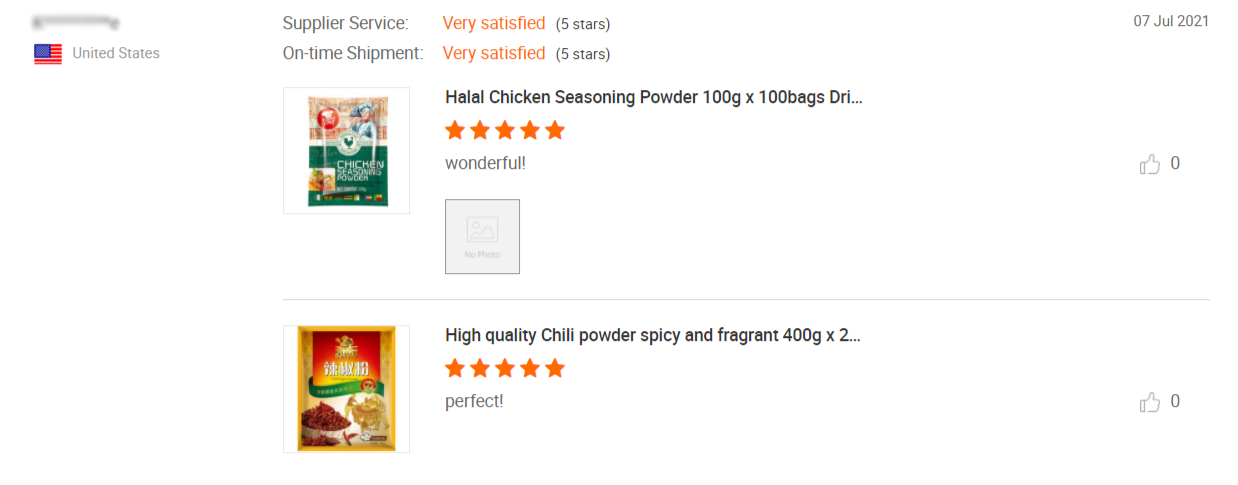This screenshot has width=1238, height=485.
Task: Click the star rating under Chili powder title
Action: [x=505, y=369]
